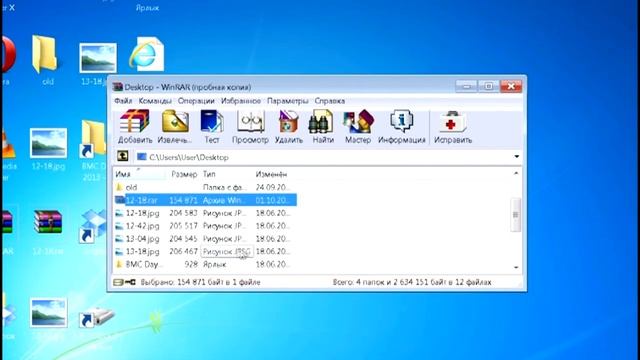Maximize the WinRAR window
640x360 pixels.
coord(489,86)
